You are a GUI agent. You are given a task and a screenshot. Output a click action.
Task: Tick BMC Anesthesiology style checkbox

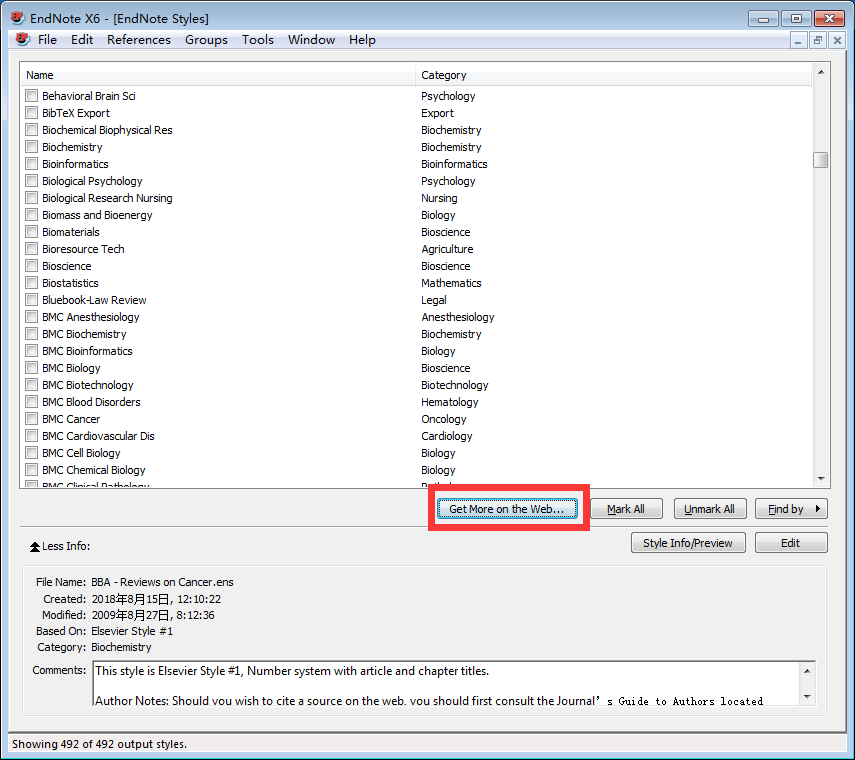(32, 317)
